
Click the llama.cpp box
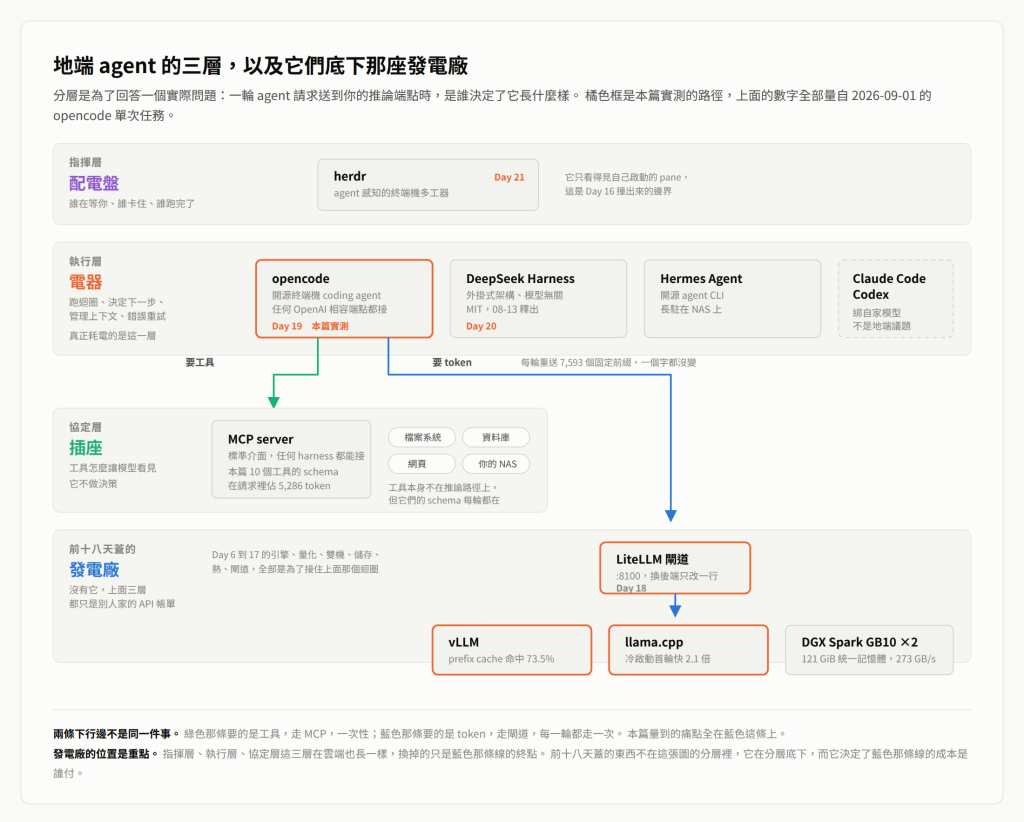point(688,650)
